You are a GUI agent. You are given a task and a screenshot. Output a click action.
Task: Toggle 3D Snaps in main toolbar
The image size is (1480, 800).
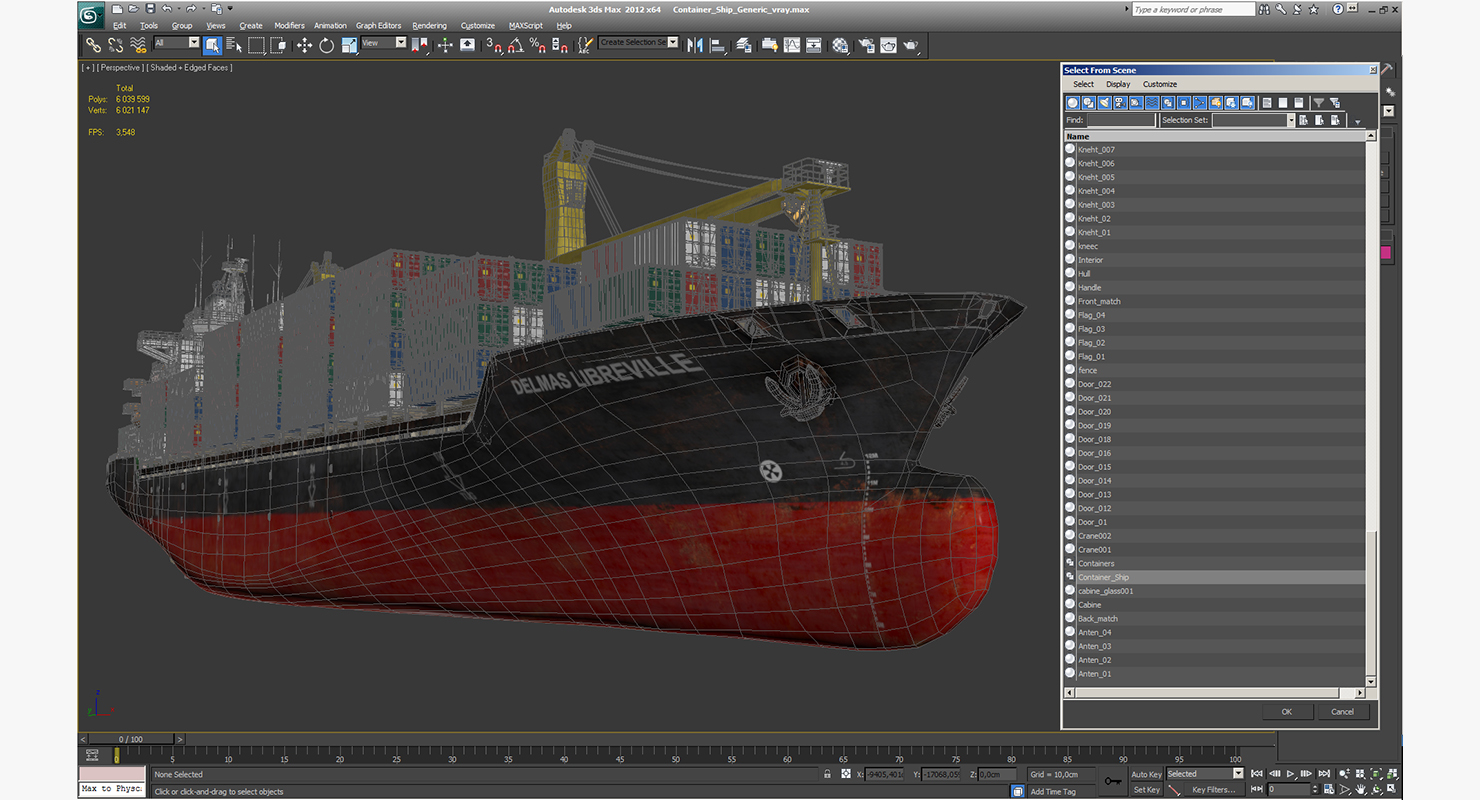[494, 45]
